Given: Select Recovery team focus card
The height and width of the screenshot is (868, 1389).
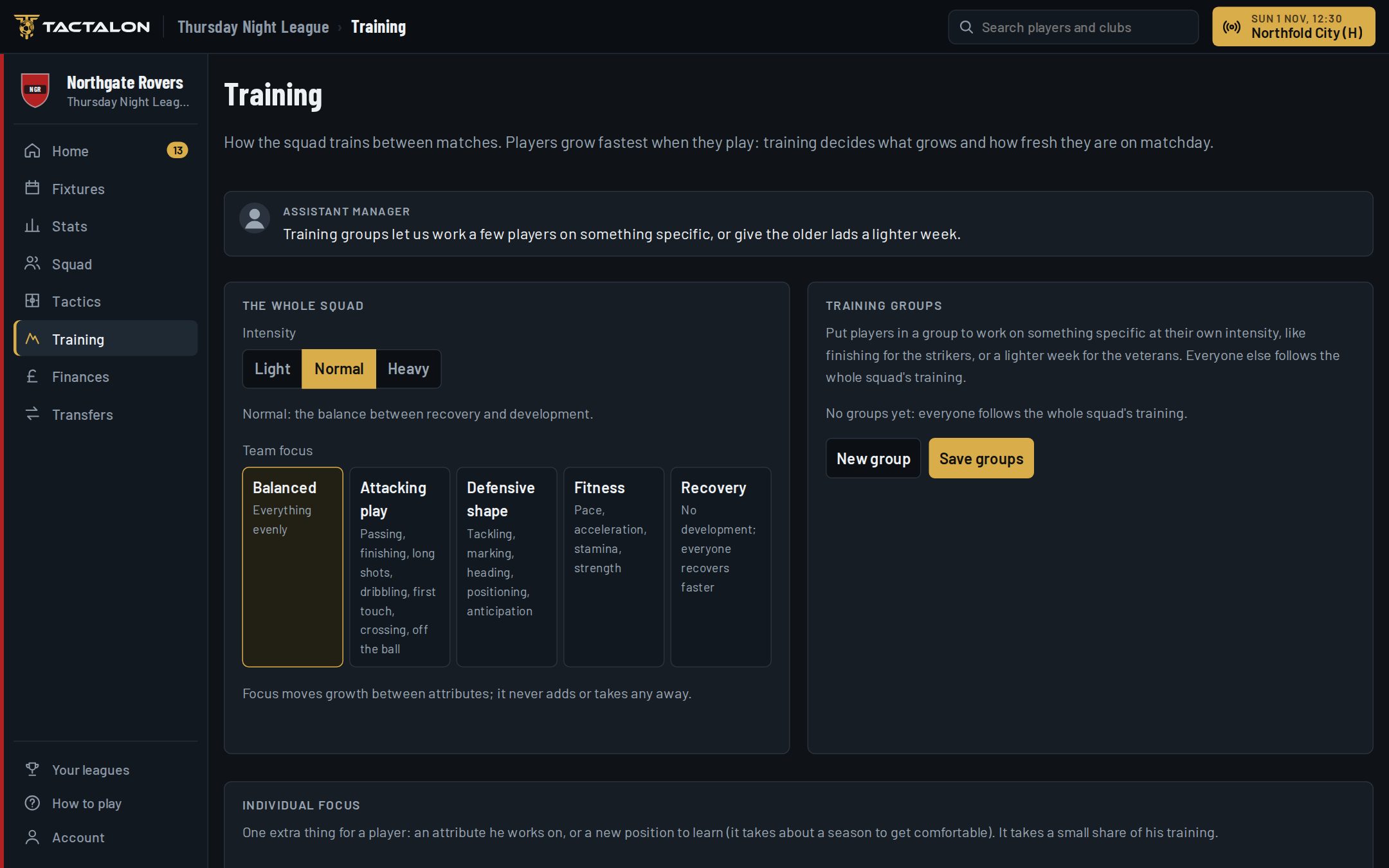Looking at the screenshot, I should click(x=721, y=567).
